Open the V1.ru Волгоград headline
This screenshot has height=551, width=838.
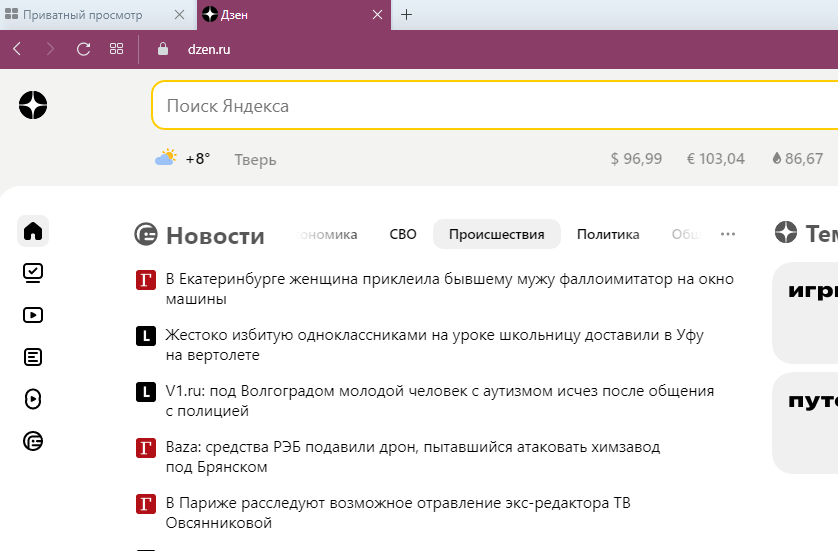[440, 401]
